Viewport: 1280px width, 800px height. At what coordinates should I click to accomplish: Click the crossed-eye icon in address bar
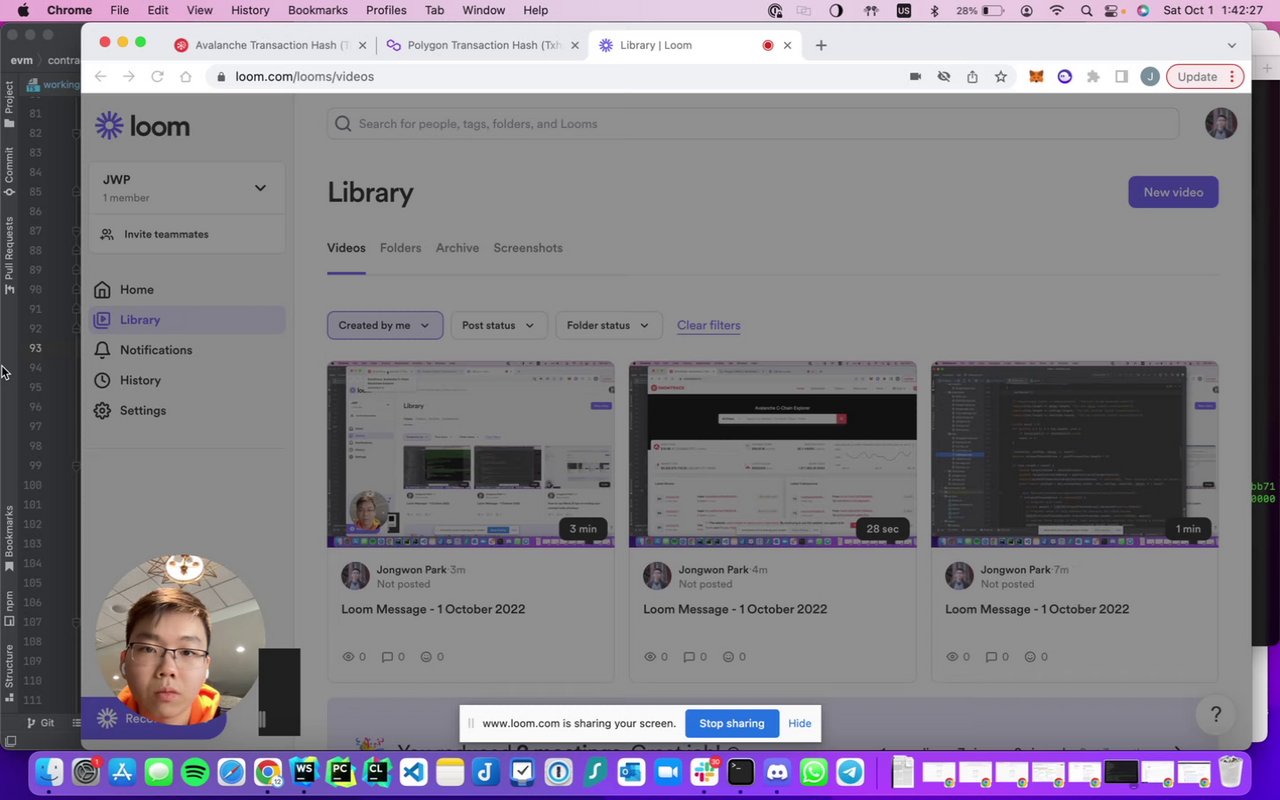943,76
